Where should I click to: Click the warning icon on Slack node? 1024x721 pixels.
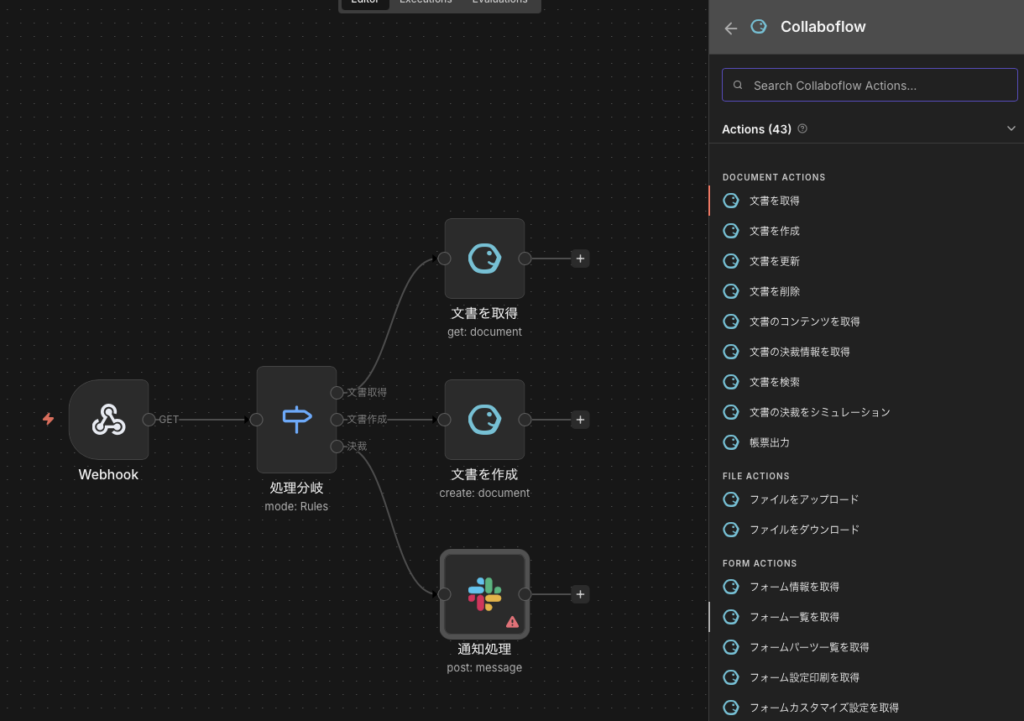point(512,621)
